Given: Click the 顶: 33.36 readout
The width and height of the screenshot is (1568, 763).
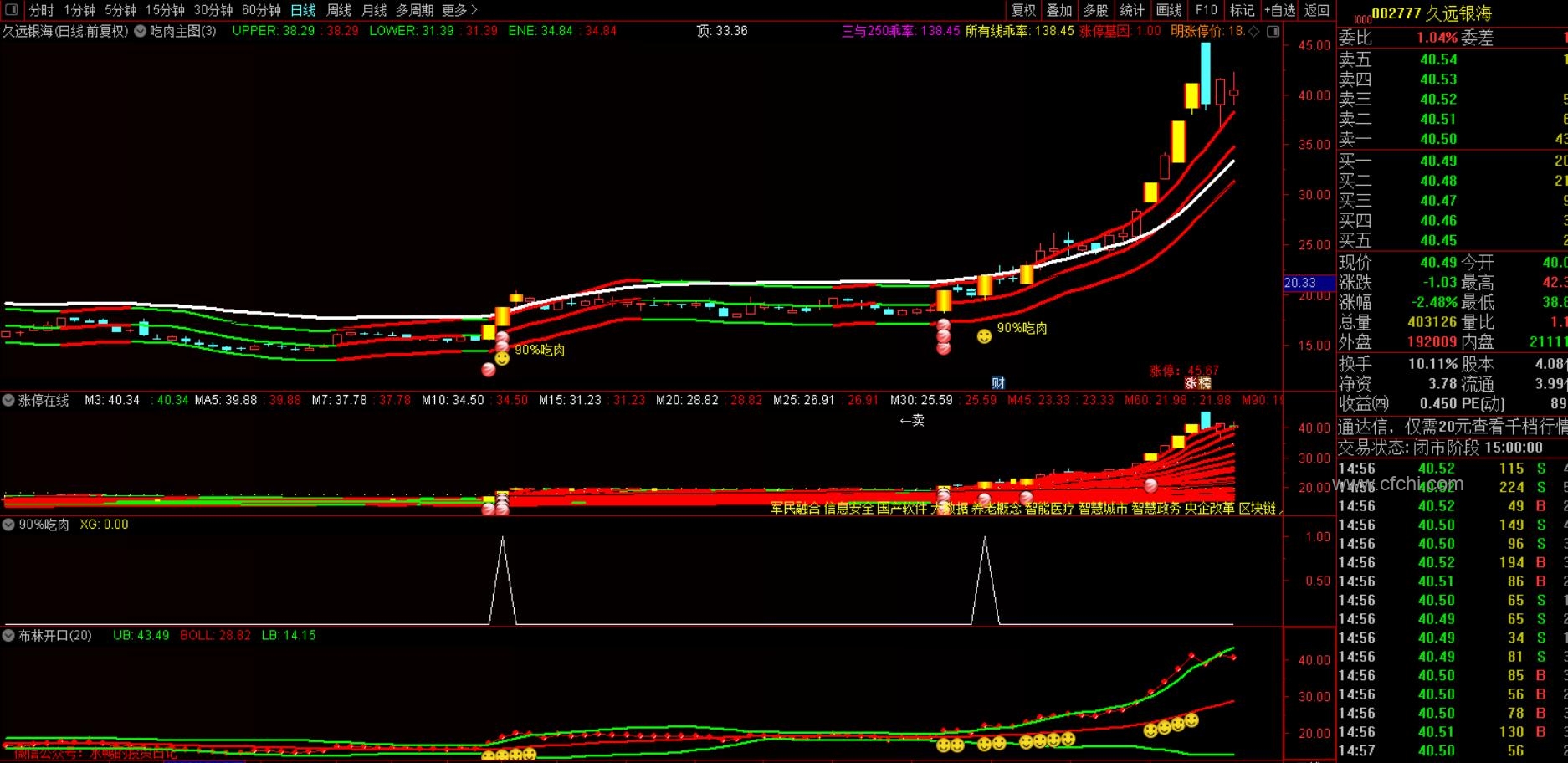Looking at the screenshot, I should pyautogui.click(x=721, y=31).
